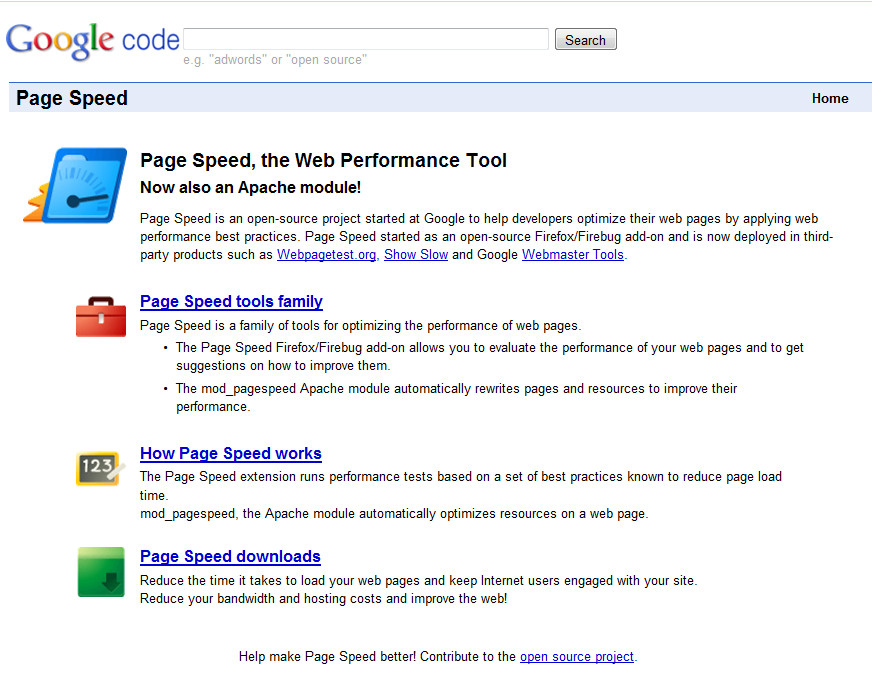The height and width of the screenshot is (676, 872).
Task: Visit the open source project link
Action: point(576,656)
